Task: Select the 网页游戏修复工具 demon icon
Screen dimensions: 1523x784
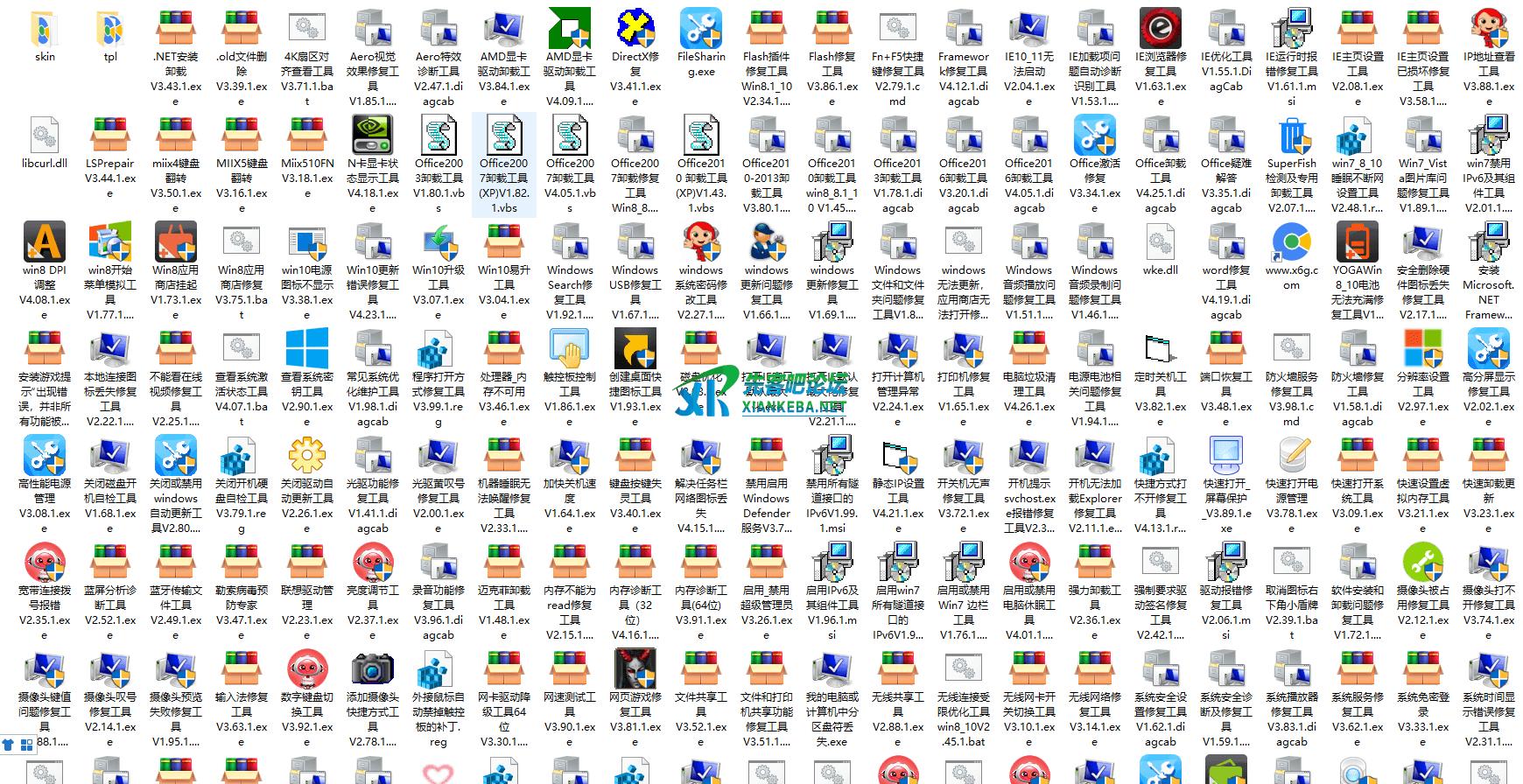Action: coord(635,669)
